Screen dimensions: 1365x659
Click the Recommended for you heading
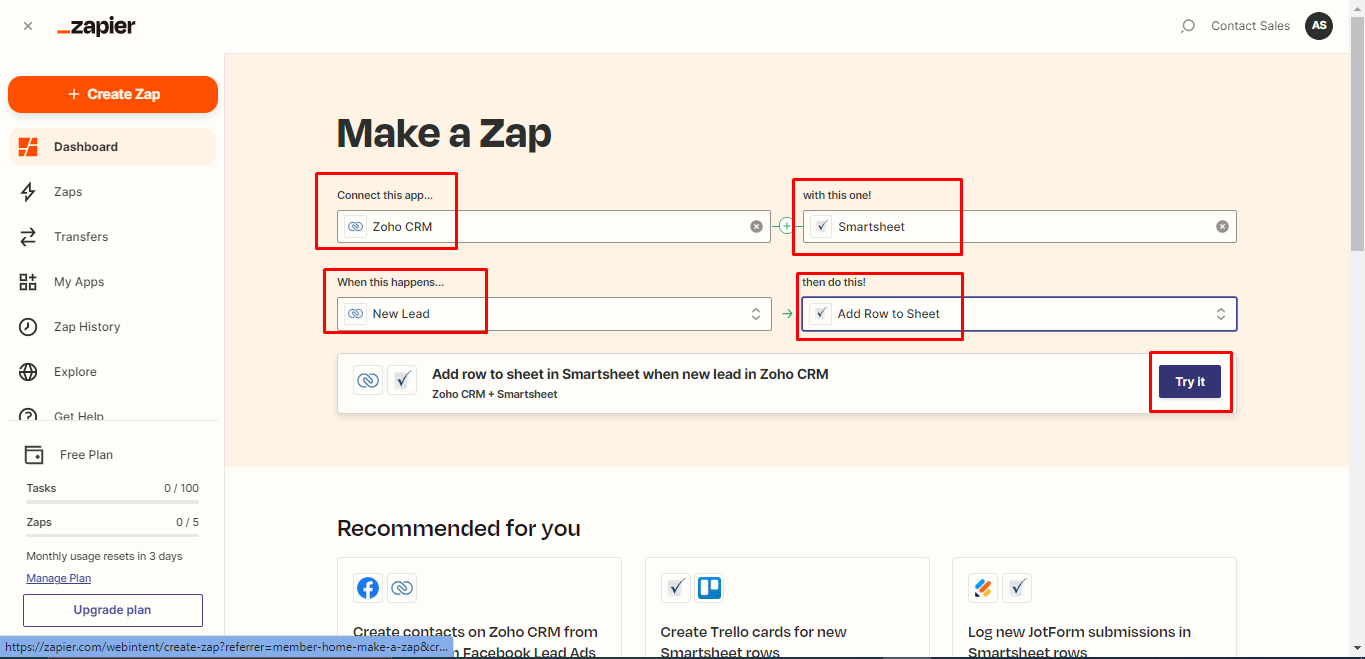[x=458, y=528]
